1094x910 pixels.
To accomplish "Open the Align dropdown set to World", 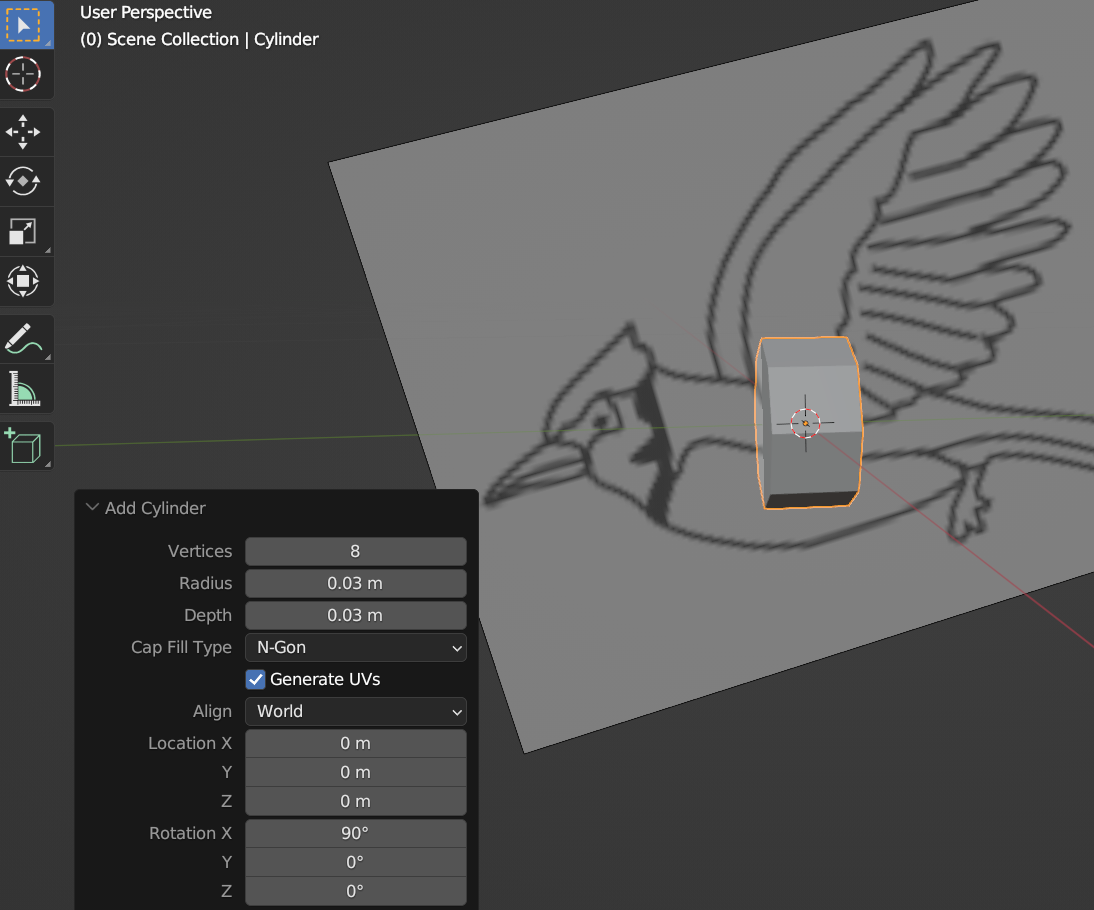I will (355, 712).
